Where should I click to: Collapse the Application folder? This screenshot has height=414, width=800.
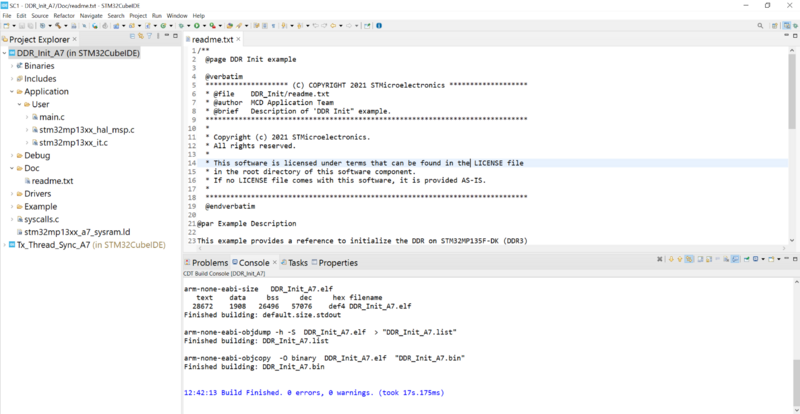pyautogui.click(x=12, y=91)
